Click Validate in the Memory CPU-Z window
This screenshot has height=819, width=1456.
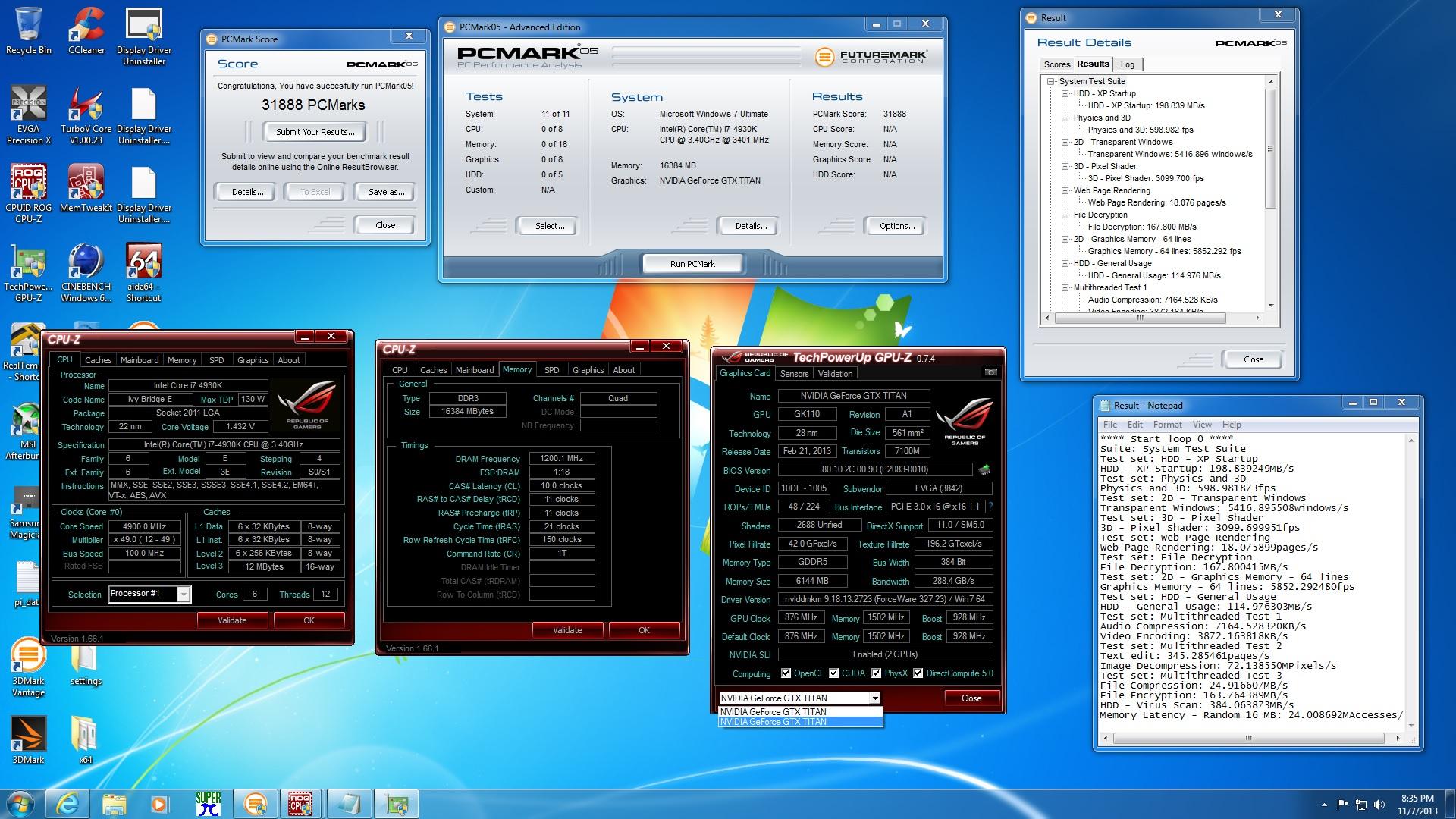pyautogui.click(x=567, y=630)
